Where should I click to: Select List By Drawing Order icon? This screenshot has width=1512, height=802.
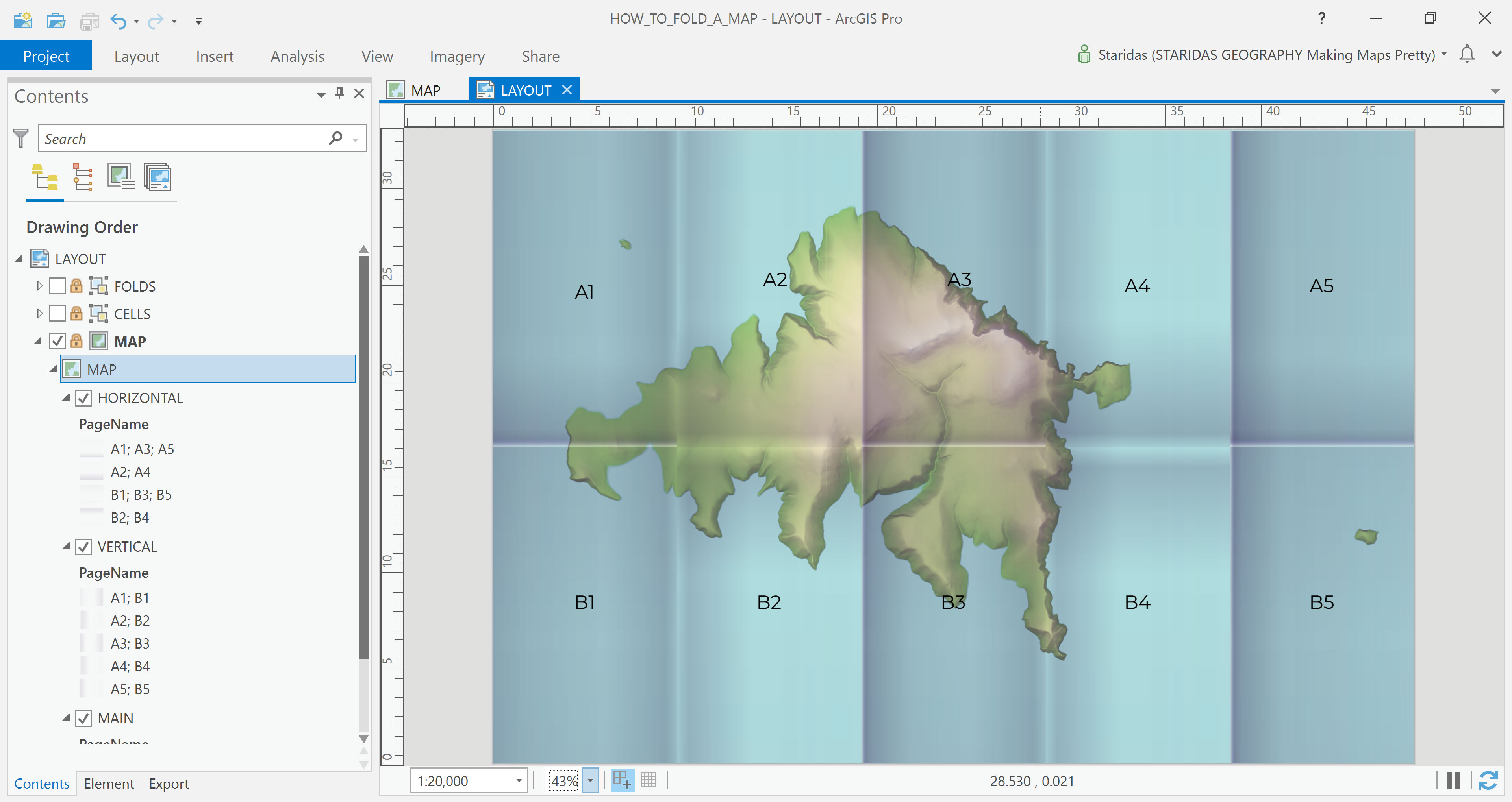44,177
